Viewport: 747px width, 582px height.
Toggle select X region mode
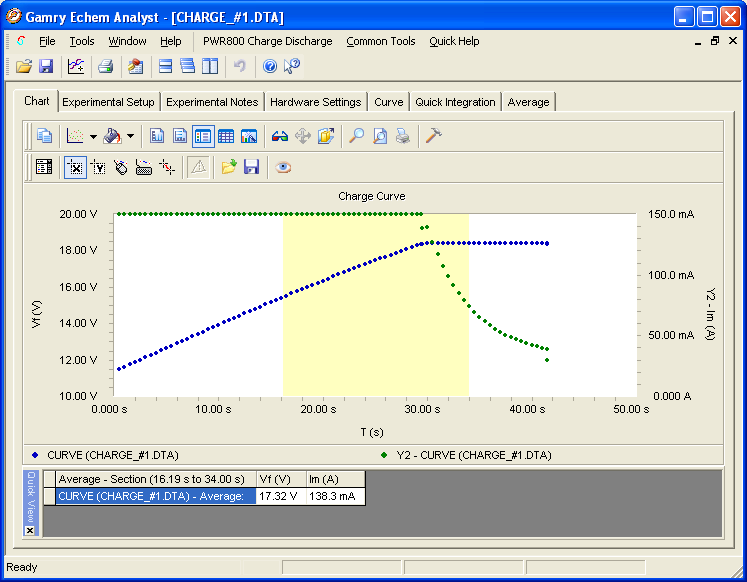[75, 167]
